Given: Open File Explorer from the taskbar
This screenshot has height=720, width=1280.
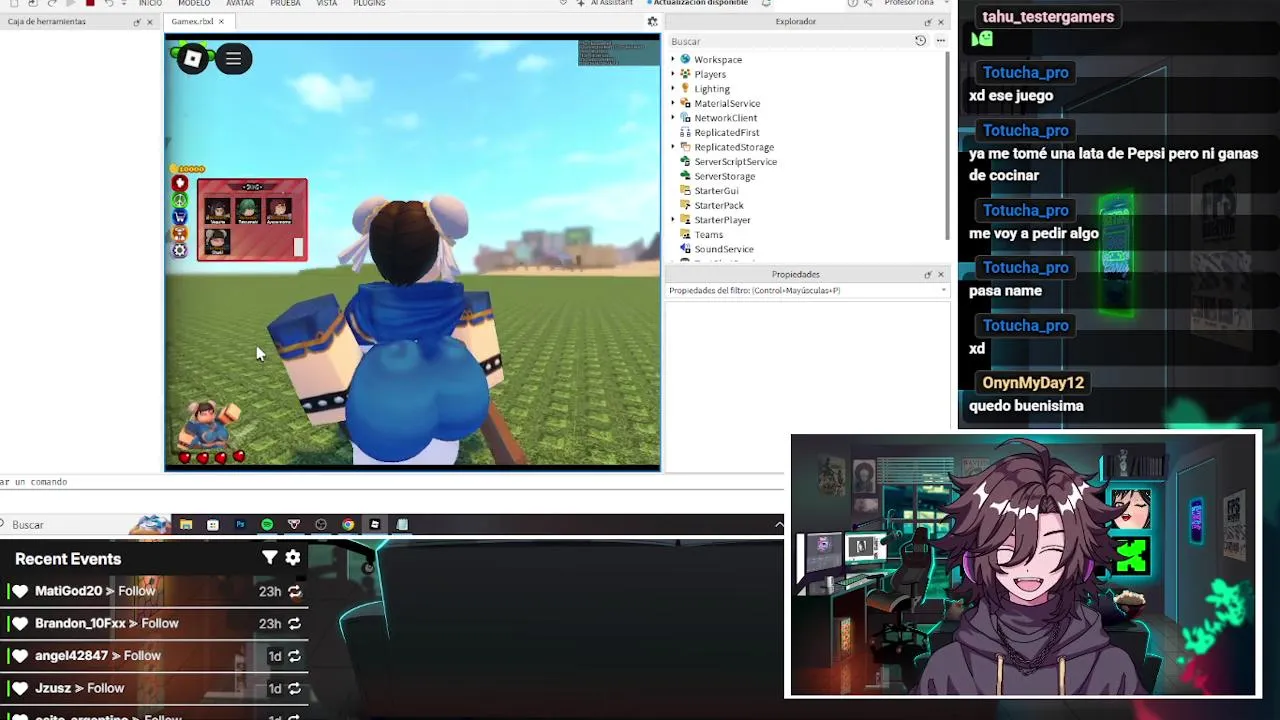Looking at the screenshot, I should [x=186, y=524].
